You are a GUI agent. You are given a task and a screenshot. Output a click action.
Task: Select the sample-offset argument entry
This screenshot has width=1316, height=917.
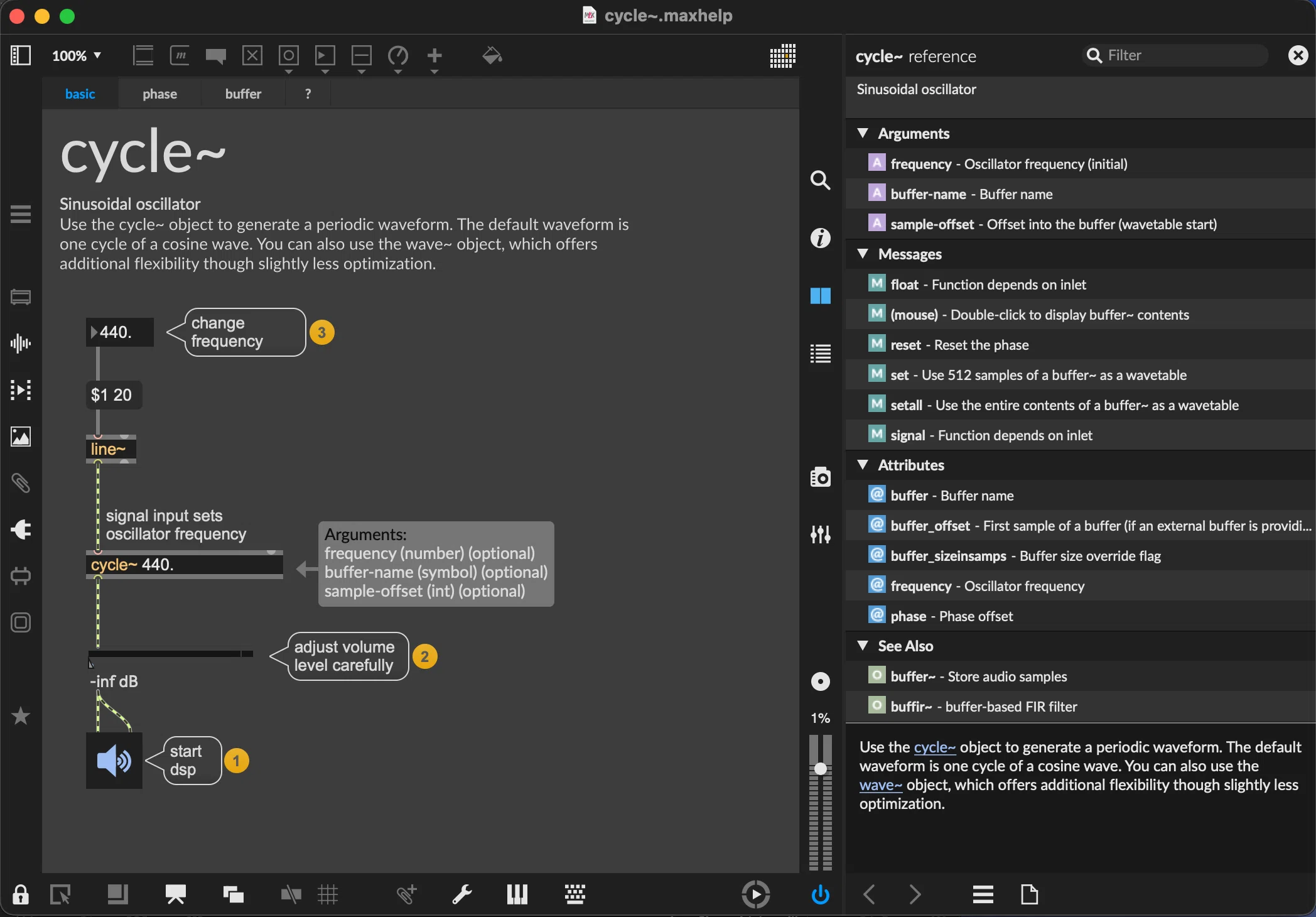[1081, 224]
